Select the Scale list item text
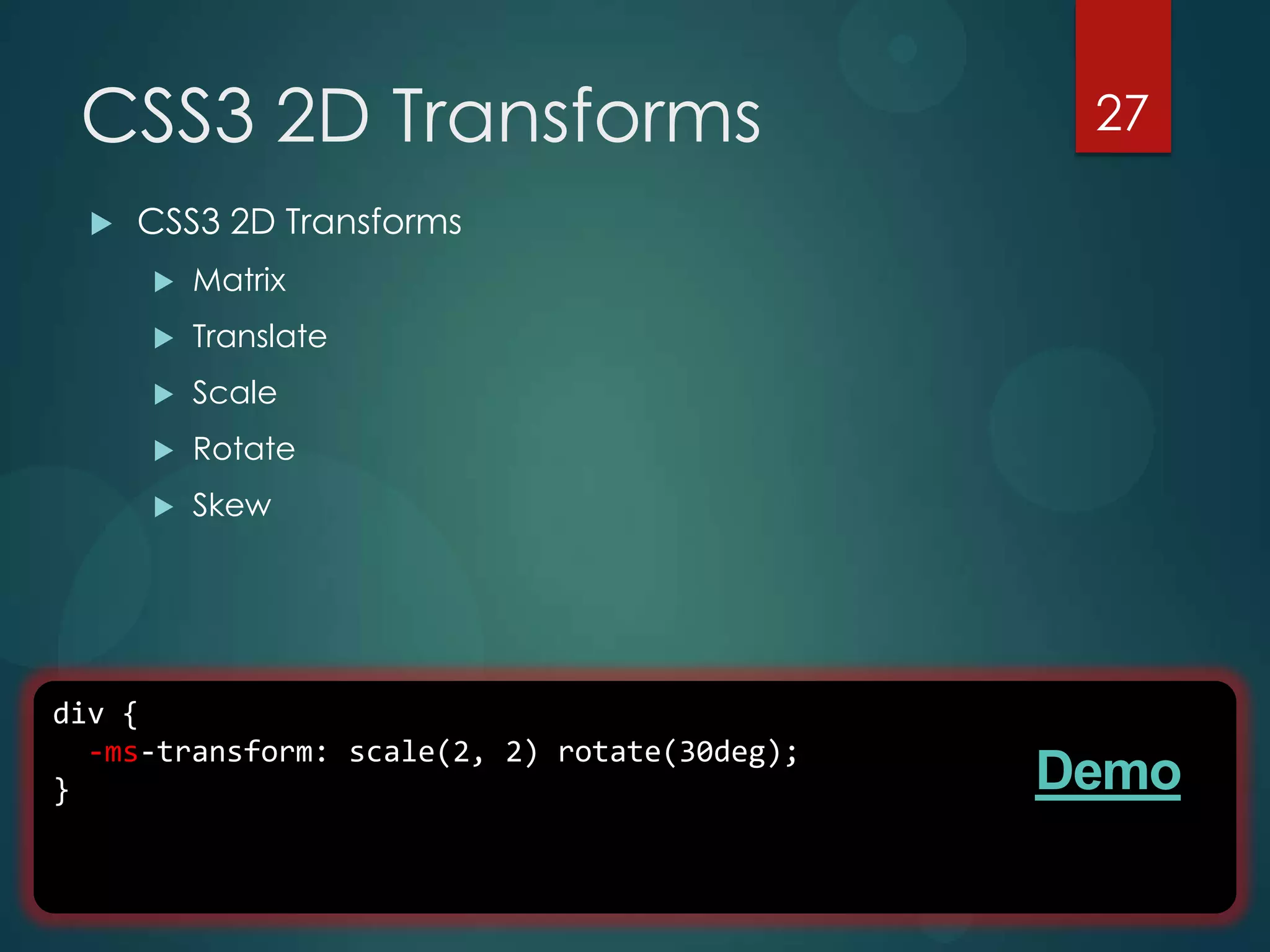The height and width of the screenshot is (952, 1270). pyautogui.click(x=234, y=393)
